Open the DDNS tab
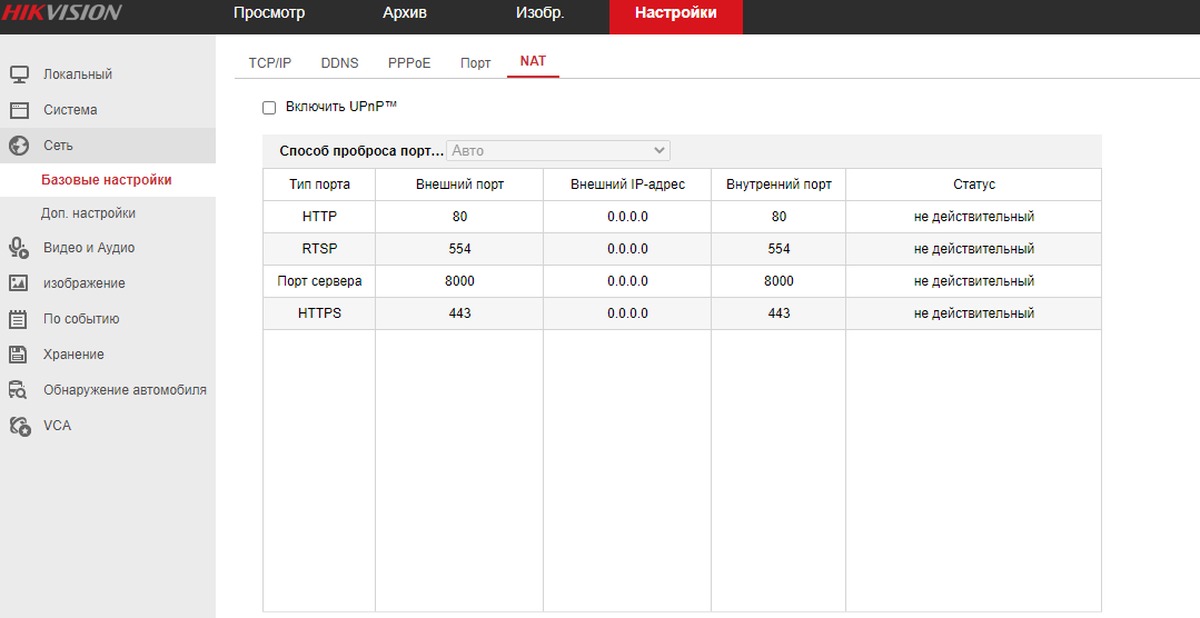This screenshot has width=1200, height=618. pos(339,63)
